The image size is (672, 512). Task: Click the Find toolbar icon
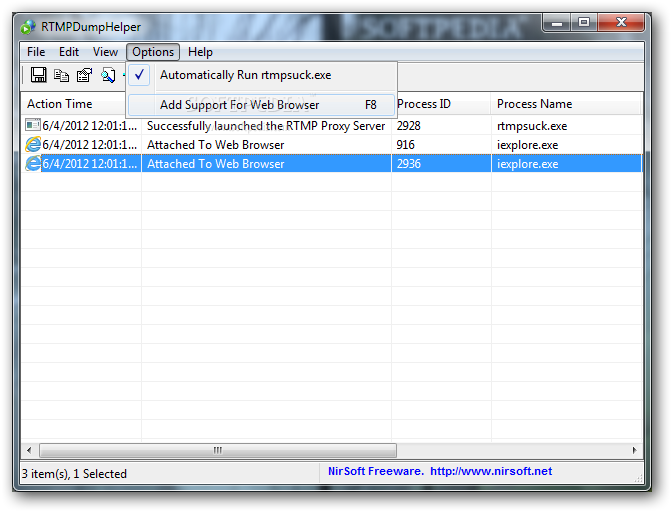pos(108,75)
